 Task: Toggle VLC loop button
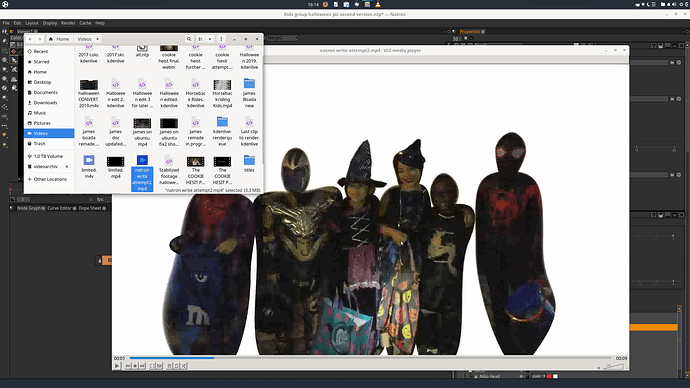click(176, 366)
